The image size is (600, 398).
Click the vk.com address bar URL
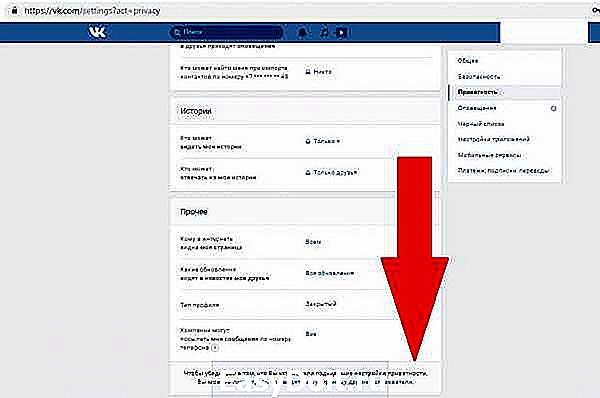coord(92,11)
